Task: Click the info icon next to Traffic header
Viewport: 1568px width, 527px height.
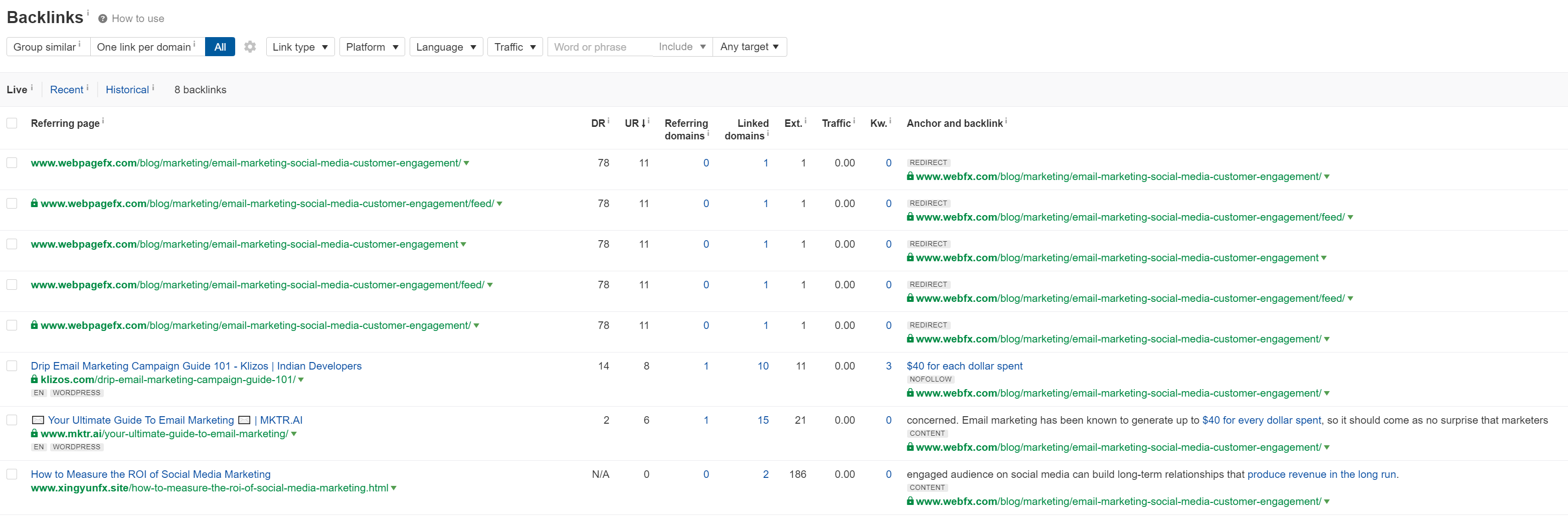Action: 854,120
